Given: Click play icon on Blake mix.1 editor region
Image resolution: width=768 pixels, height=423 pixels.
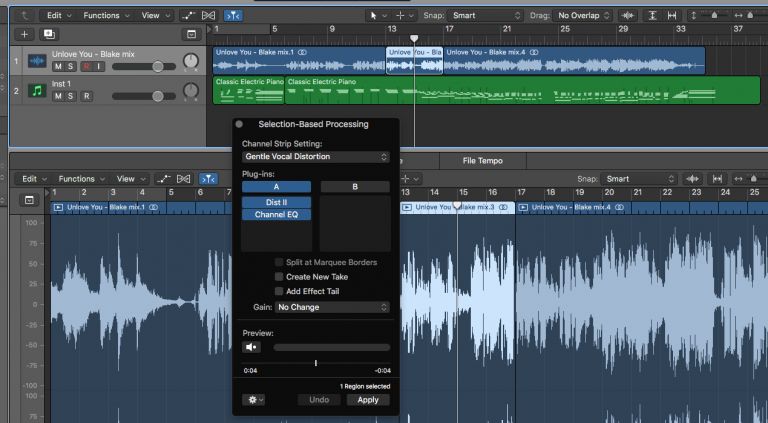Looking at the screenshot, I should (58, 208).
